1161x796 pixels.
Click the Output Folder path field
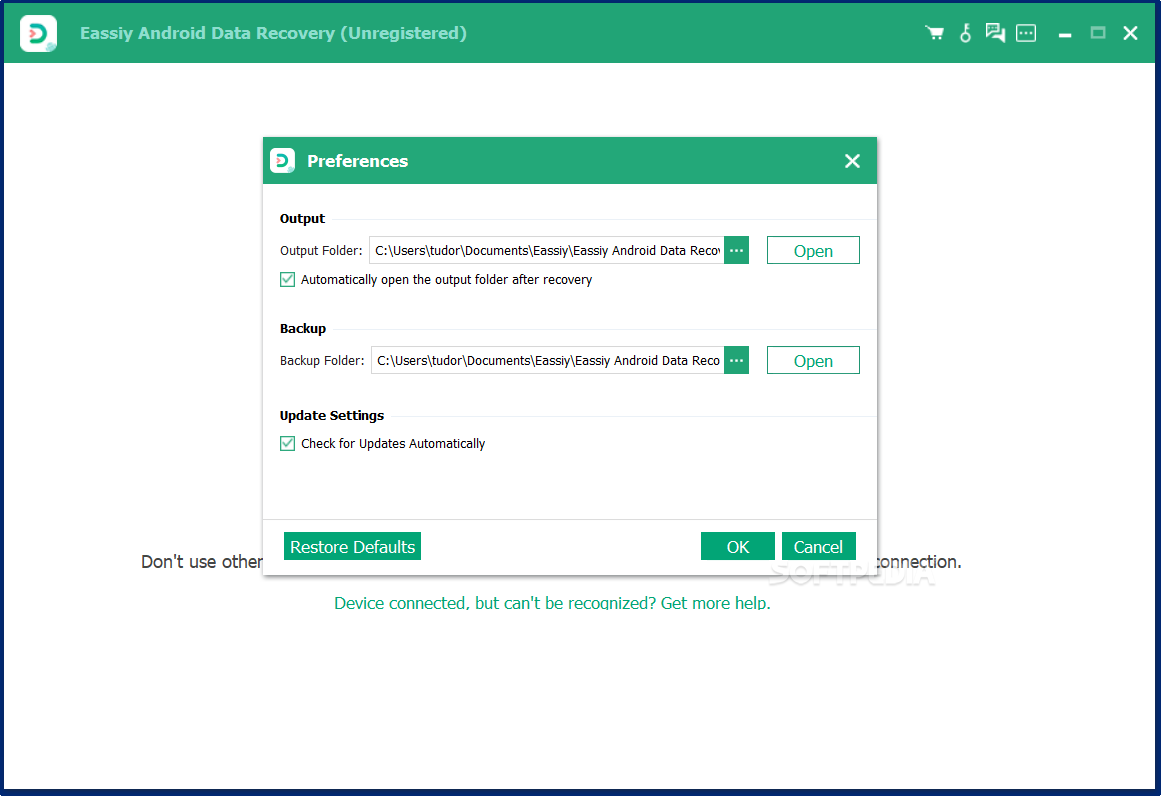tap(546, 250)
